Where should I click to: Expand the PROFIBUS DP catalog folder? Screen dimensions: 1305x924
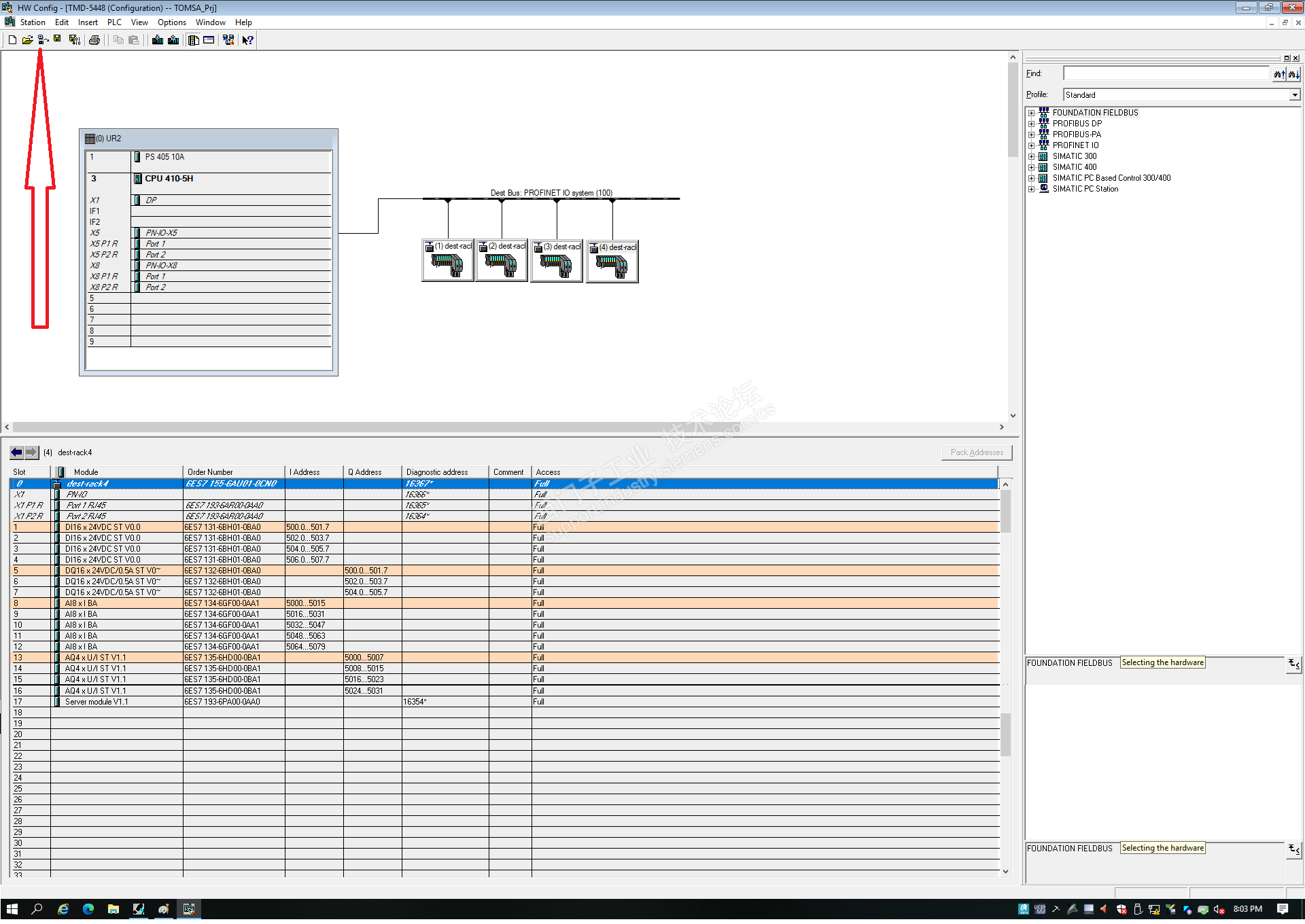[1031, 124]
